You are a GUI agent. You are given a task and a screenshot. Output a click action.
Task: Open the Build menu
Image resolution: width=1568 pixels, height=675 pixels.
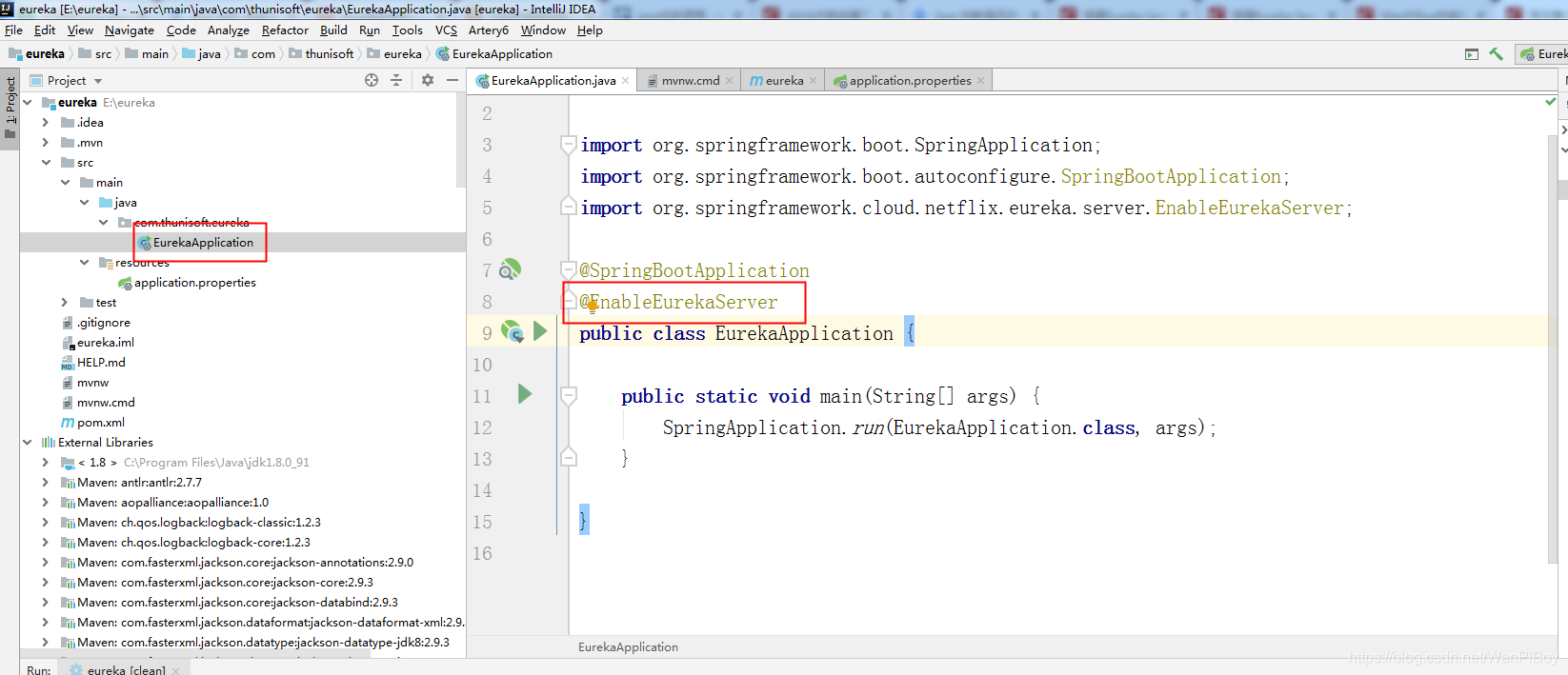333,30
